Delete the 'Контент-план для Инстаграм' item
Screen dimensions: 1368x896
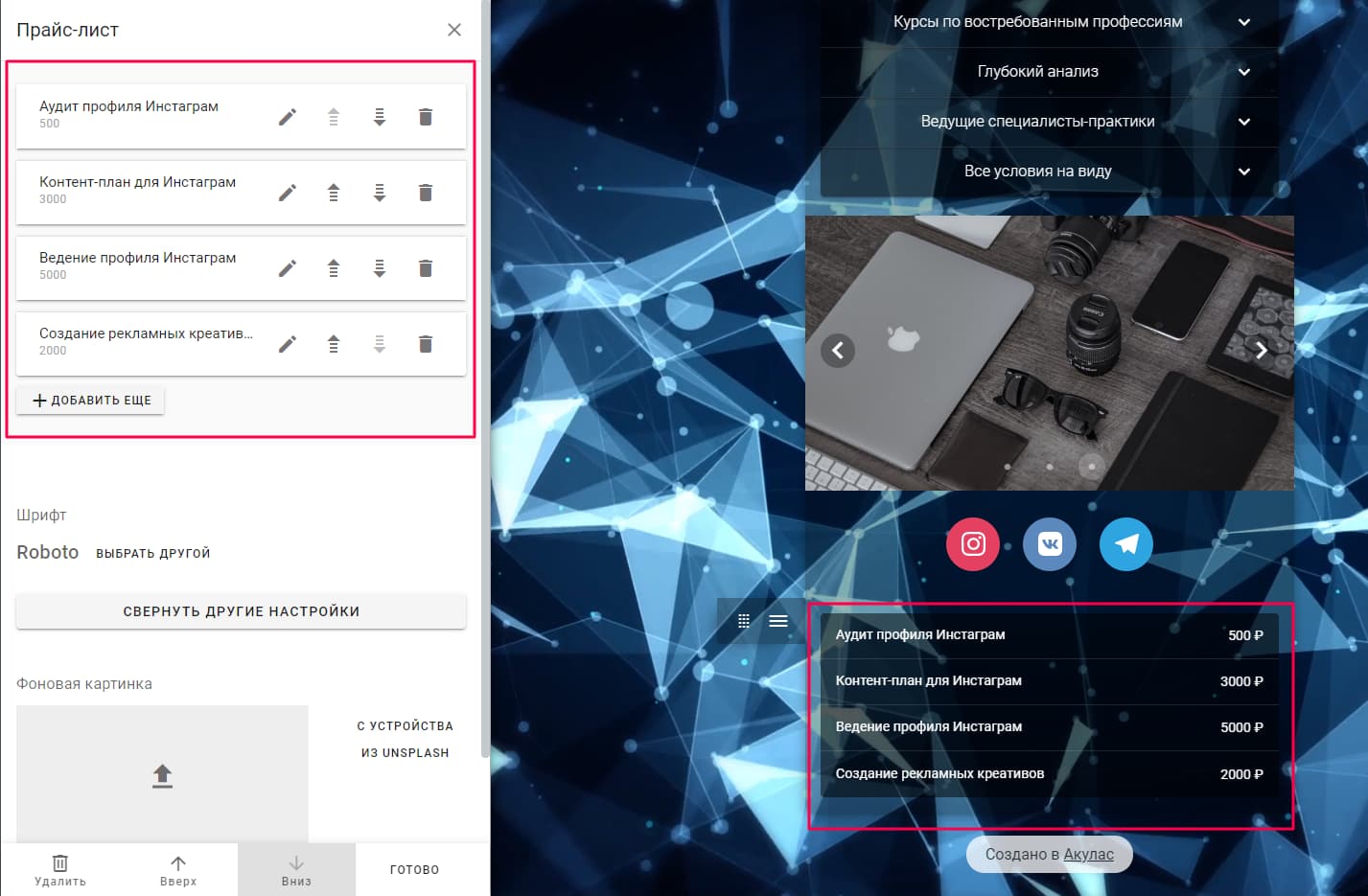[426, 193]
